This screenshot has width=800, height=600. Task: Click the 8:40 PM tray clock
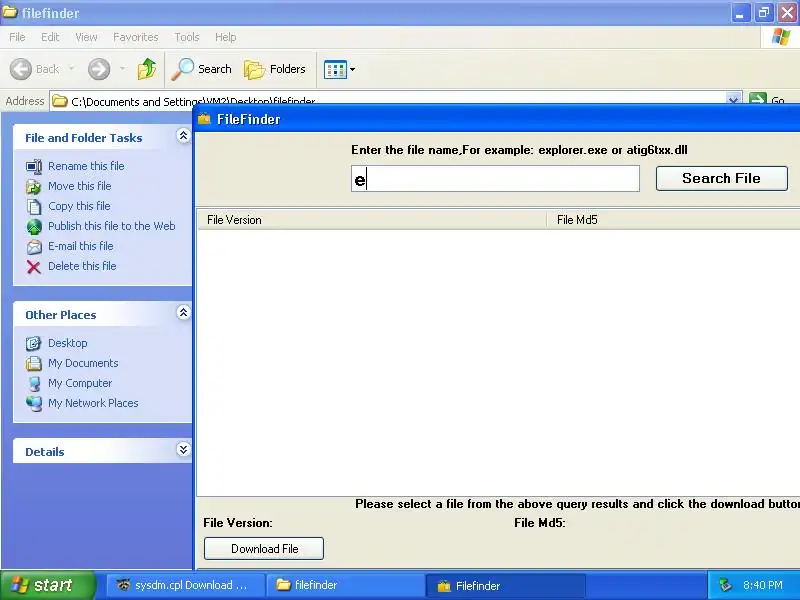(x=763, y=585)
